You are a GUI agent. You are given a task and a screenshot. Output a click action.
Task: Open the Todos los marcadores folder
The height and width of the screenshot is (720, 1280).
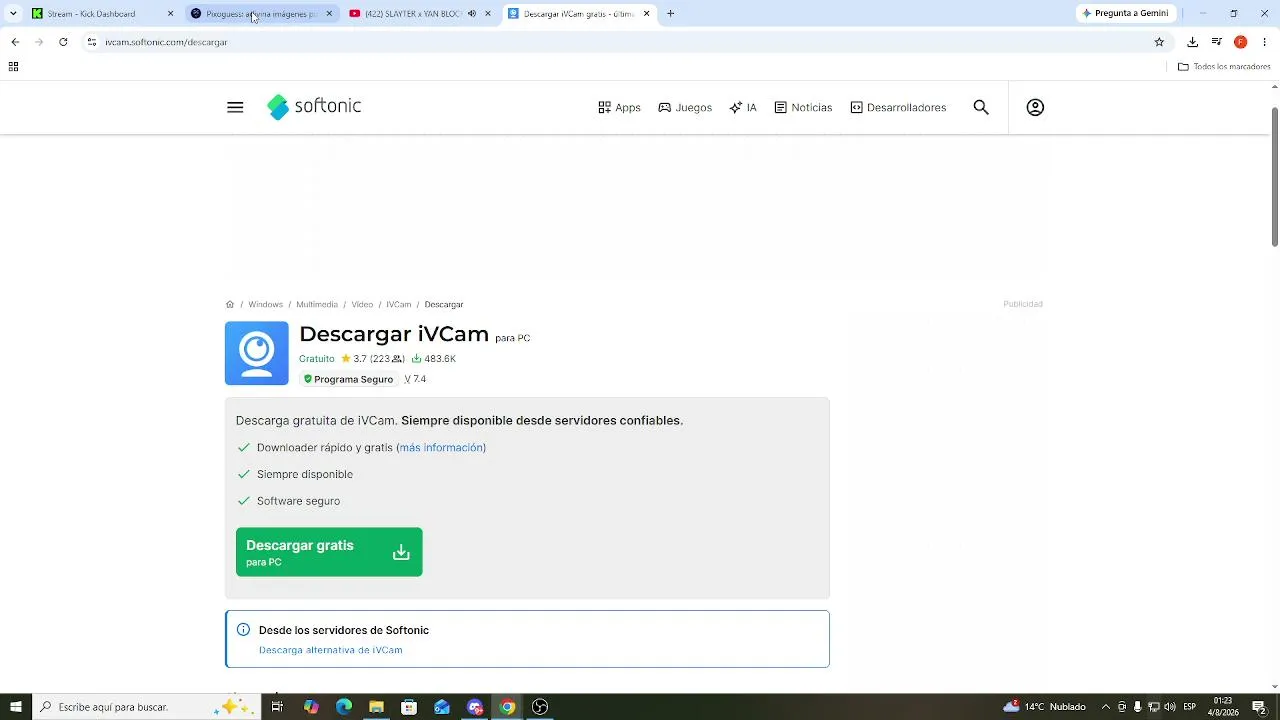[1224, 67]
